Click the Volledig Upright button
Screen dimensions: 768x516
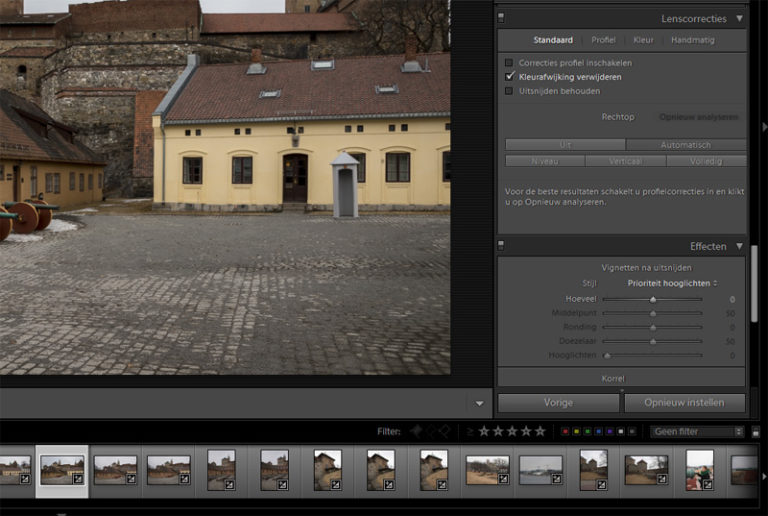tap(706, 161)
